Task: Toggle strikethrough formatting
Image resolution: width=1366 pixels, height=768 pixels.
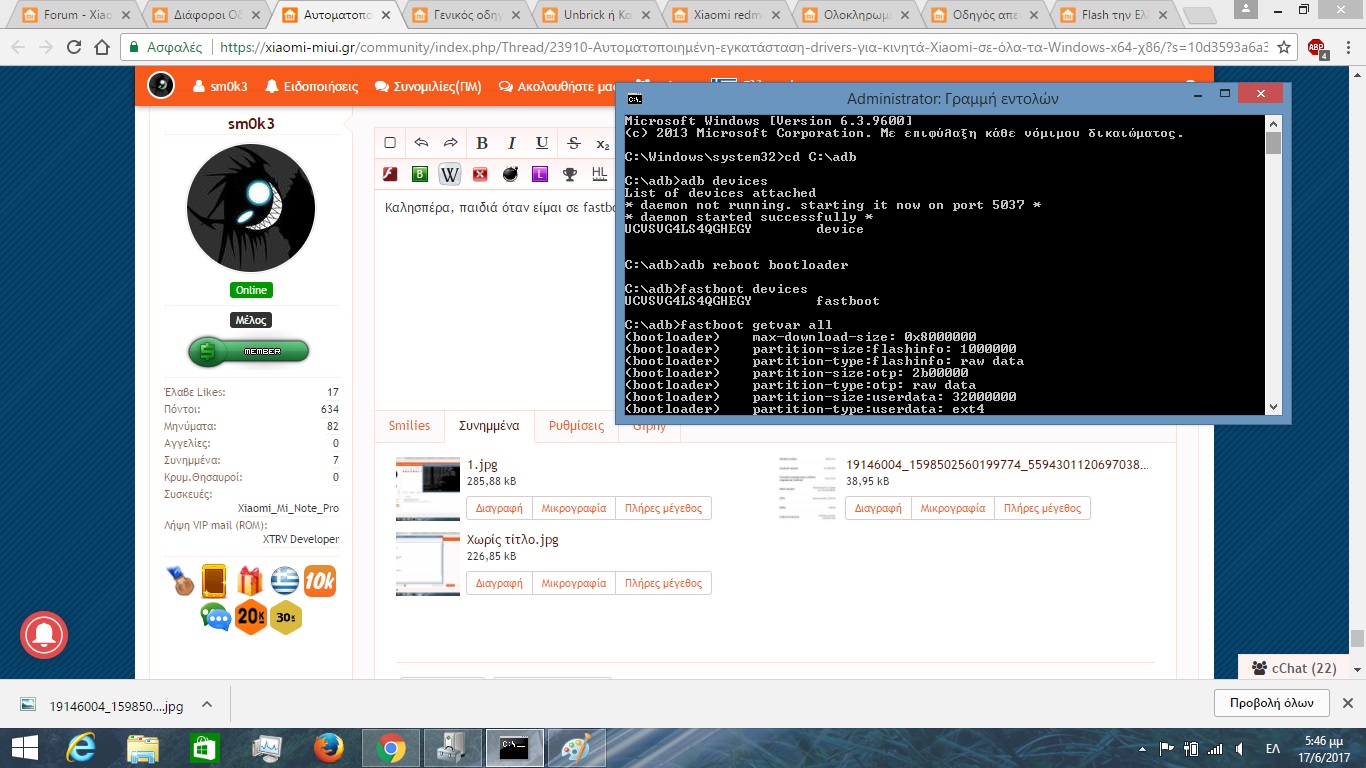Action: pos(573,143)
